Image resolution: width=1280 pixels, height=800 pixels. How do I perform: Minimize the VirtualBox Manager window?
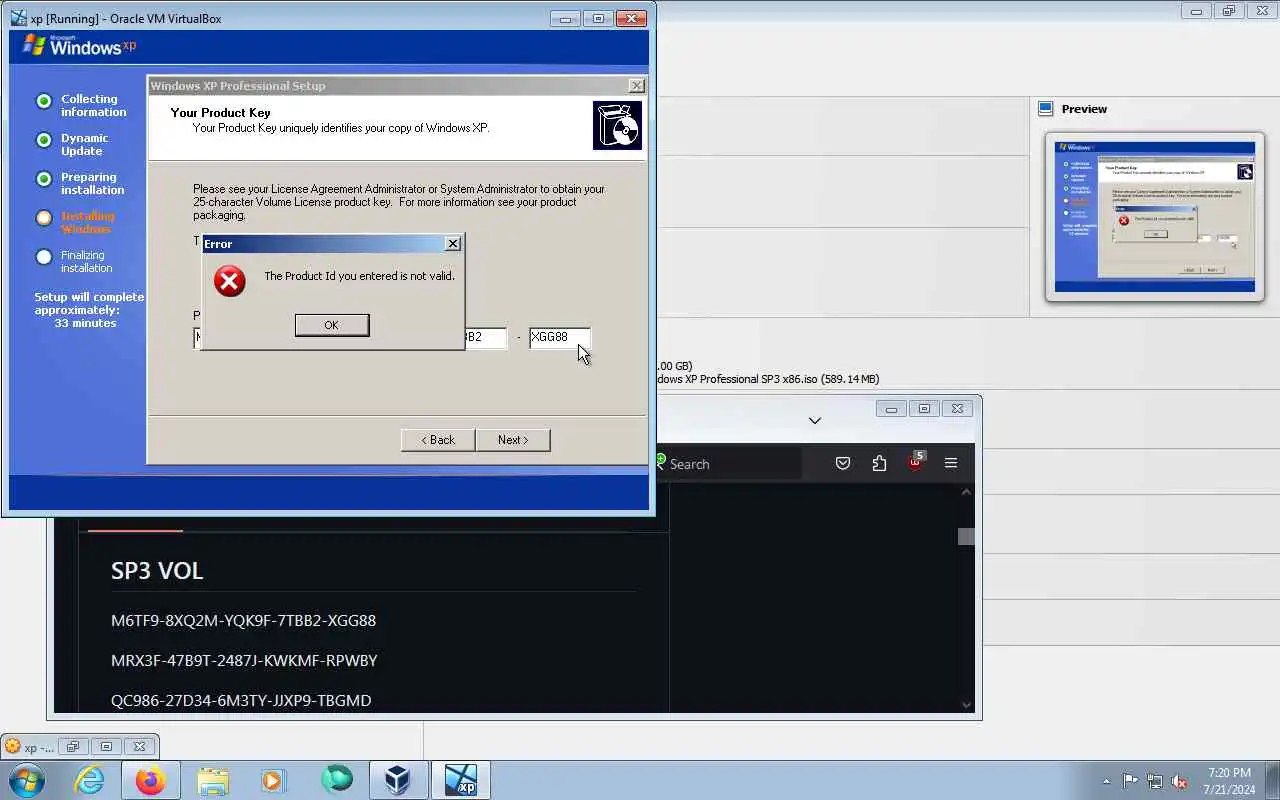pos(1195,11)
